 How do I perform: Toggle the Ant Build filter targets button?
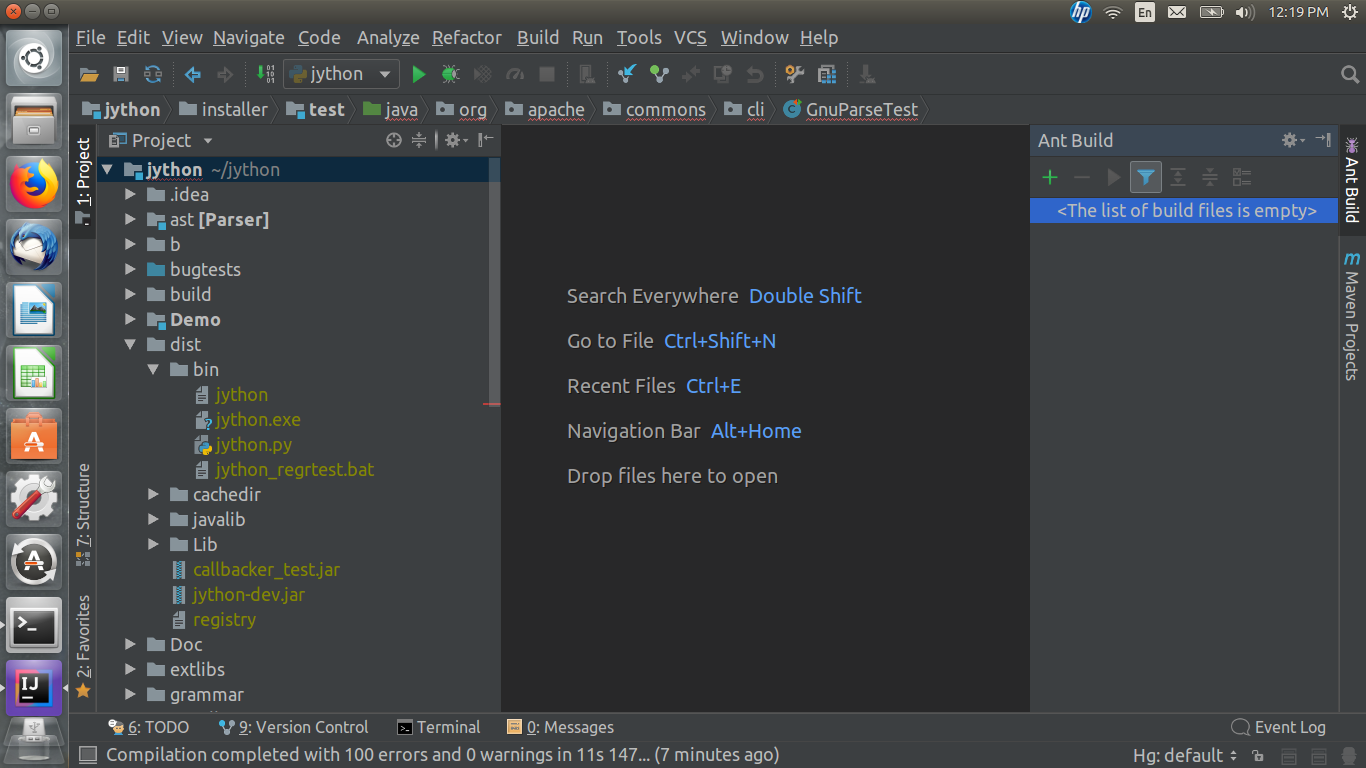[1146, 178]
